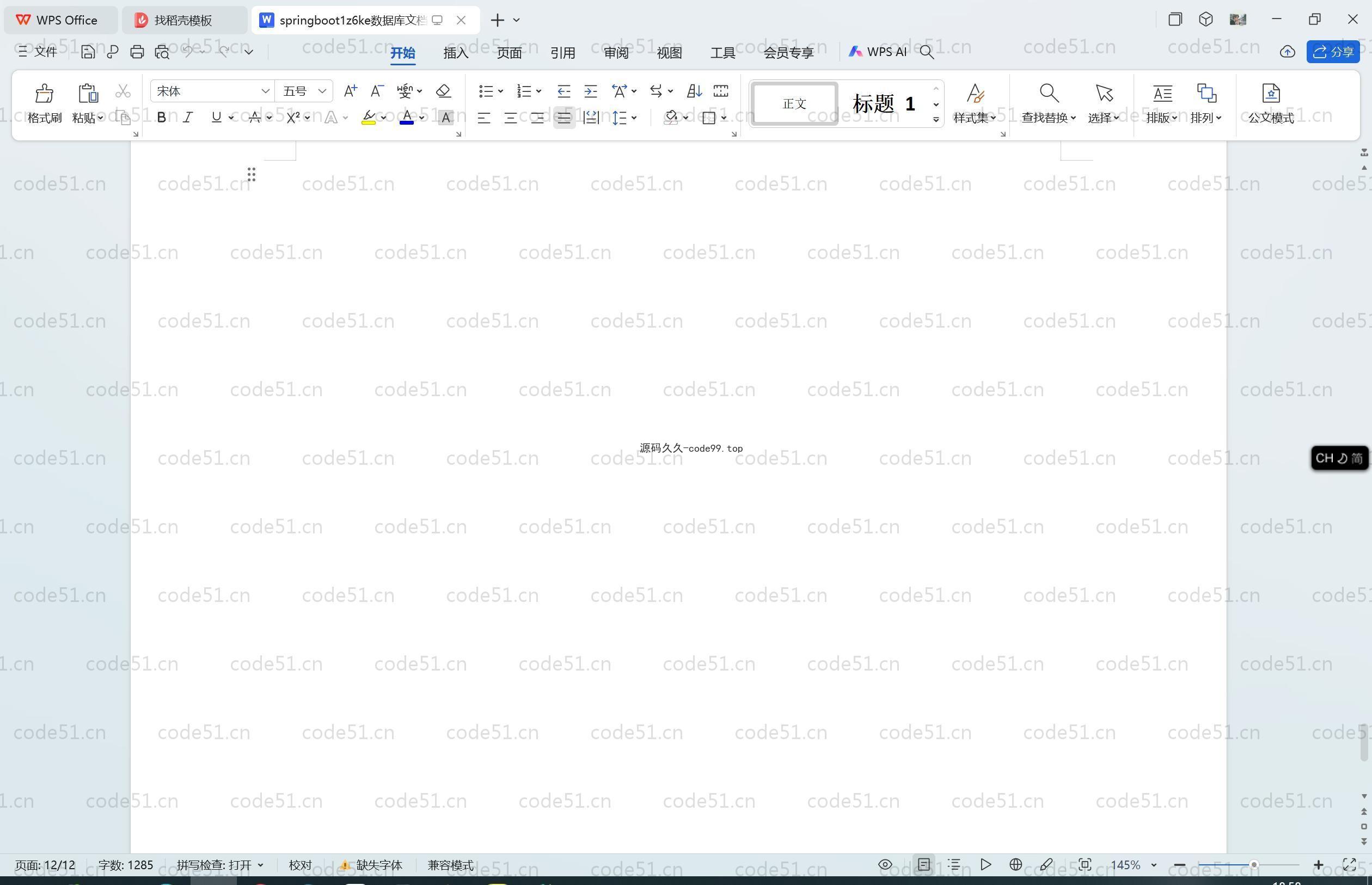Click the word count 字数: 1285

click(x=125, y=865)
